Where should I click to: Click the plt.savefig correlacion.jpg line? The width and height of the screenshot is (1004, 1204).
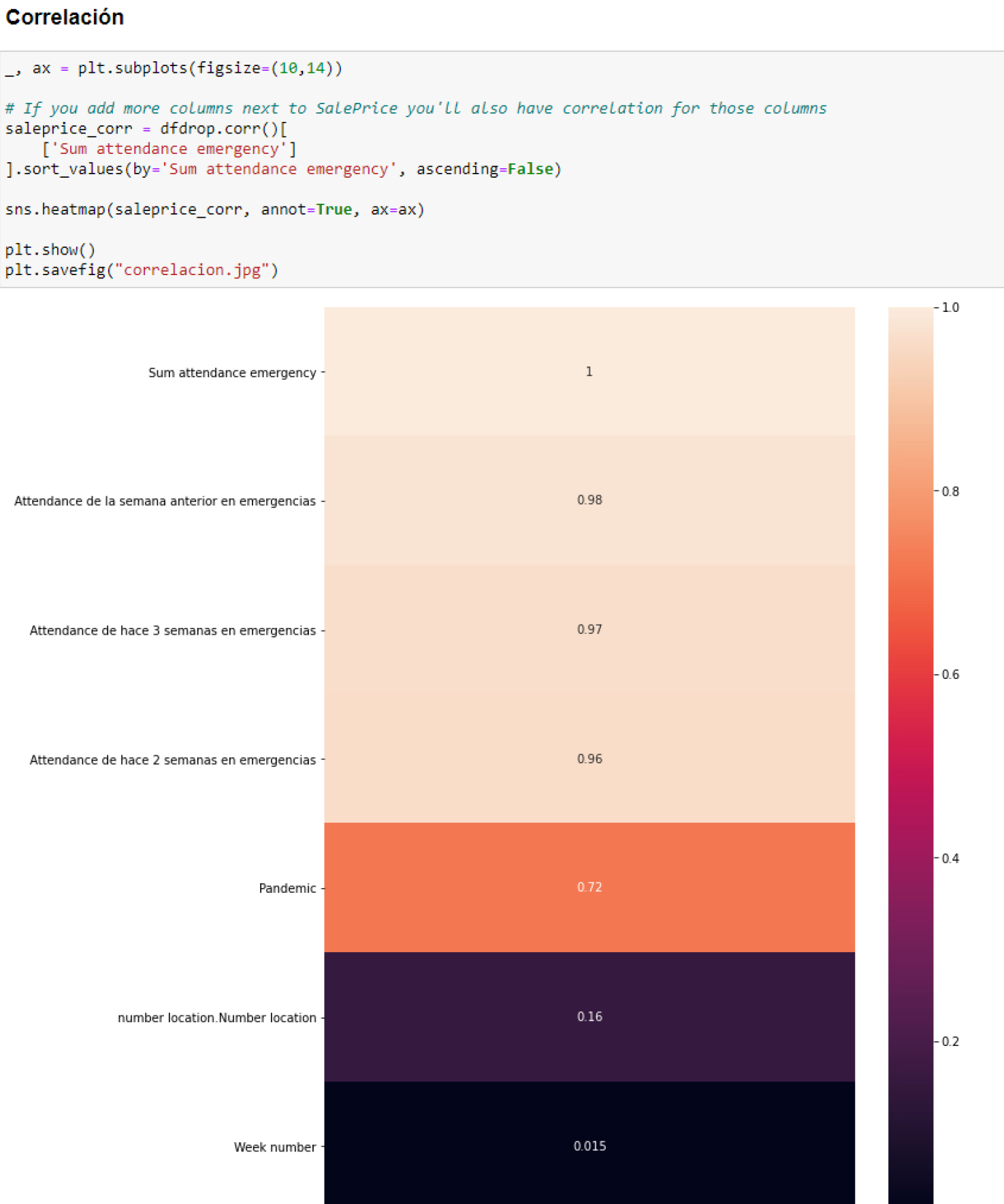coord(142,270)
